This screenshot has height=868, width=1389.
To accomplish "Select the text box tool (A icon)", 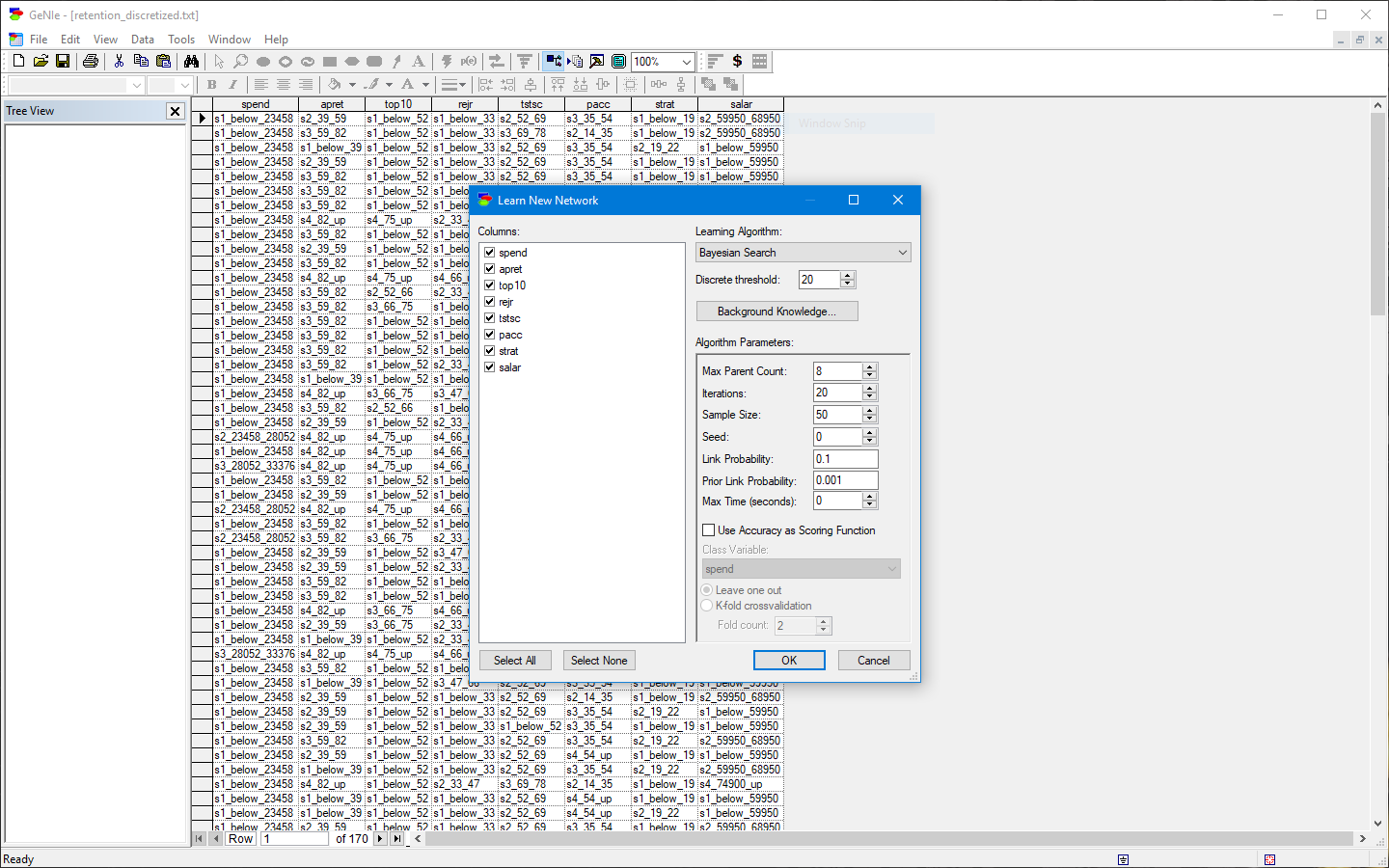I will [417, 61].
